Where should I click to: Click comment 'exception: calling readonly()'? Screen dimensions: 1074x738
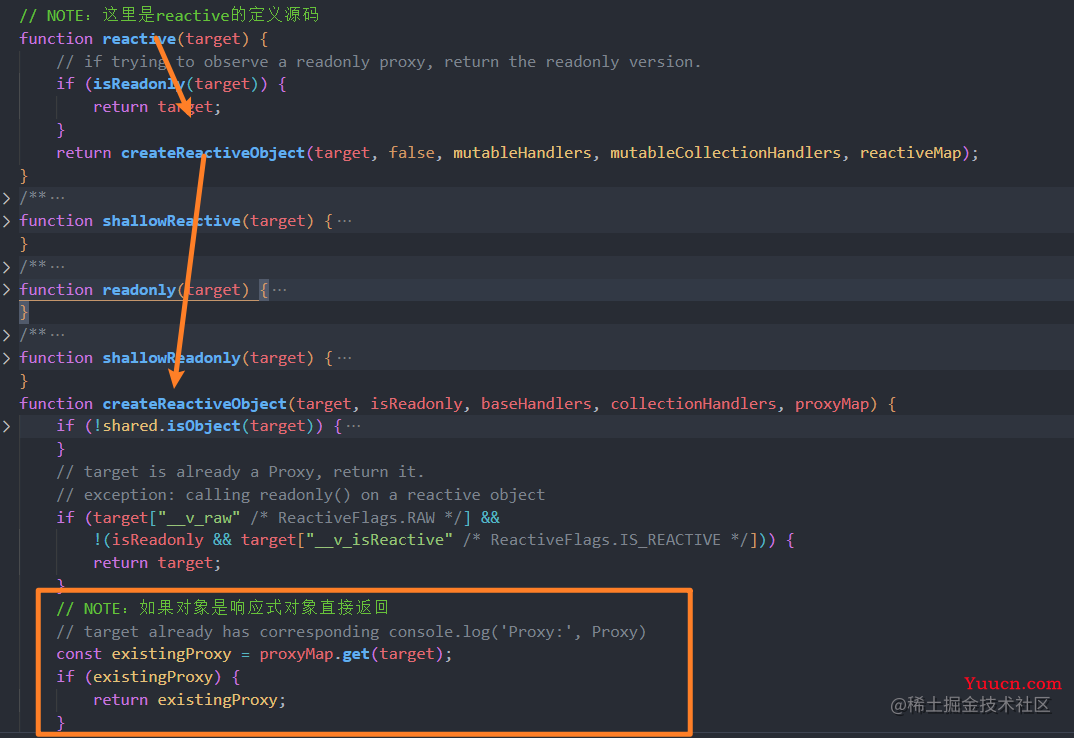click(301, 494)
